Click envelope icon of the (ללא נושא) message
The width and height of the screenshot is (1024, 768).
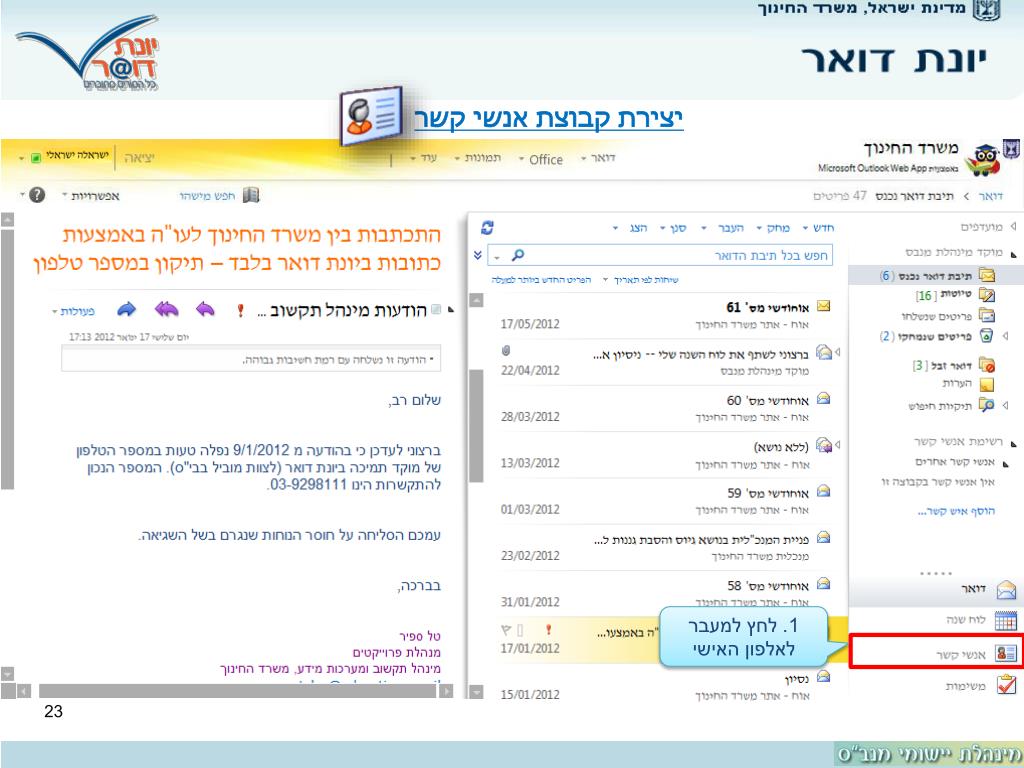point(824,445)
